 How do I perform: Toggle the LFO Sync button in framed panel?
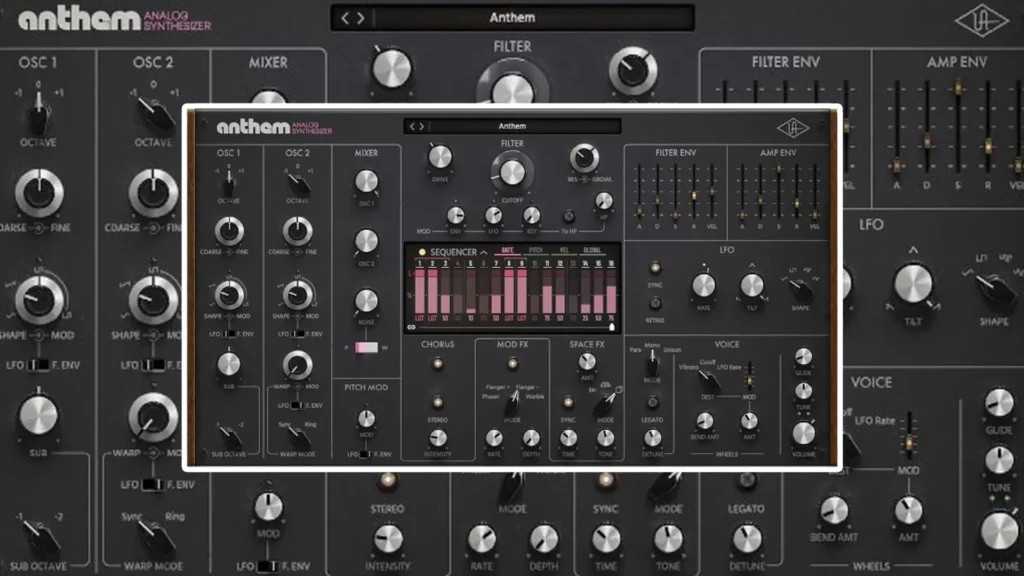[x=655, y=268]
